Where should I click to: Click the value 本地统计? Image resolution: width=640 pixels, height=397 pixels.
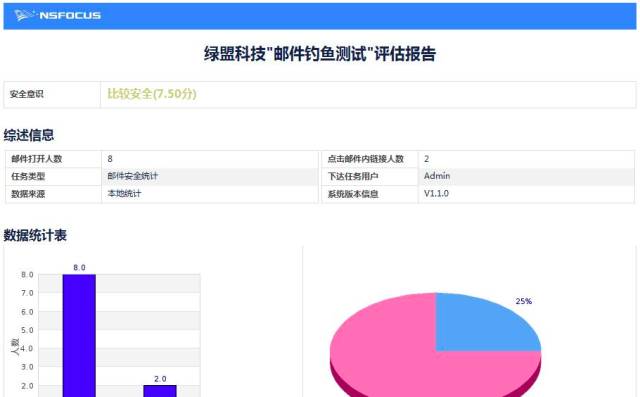coord(124,193)
